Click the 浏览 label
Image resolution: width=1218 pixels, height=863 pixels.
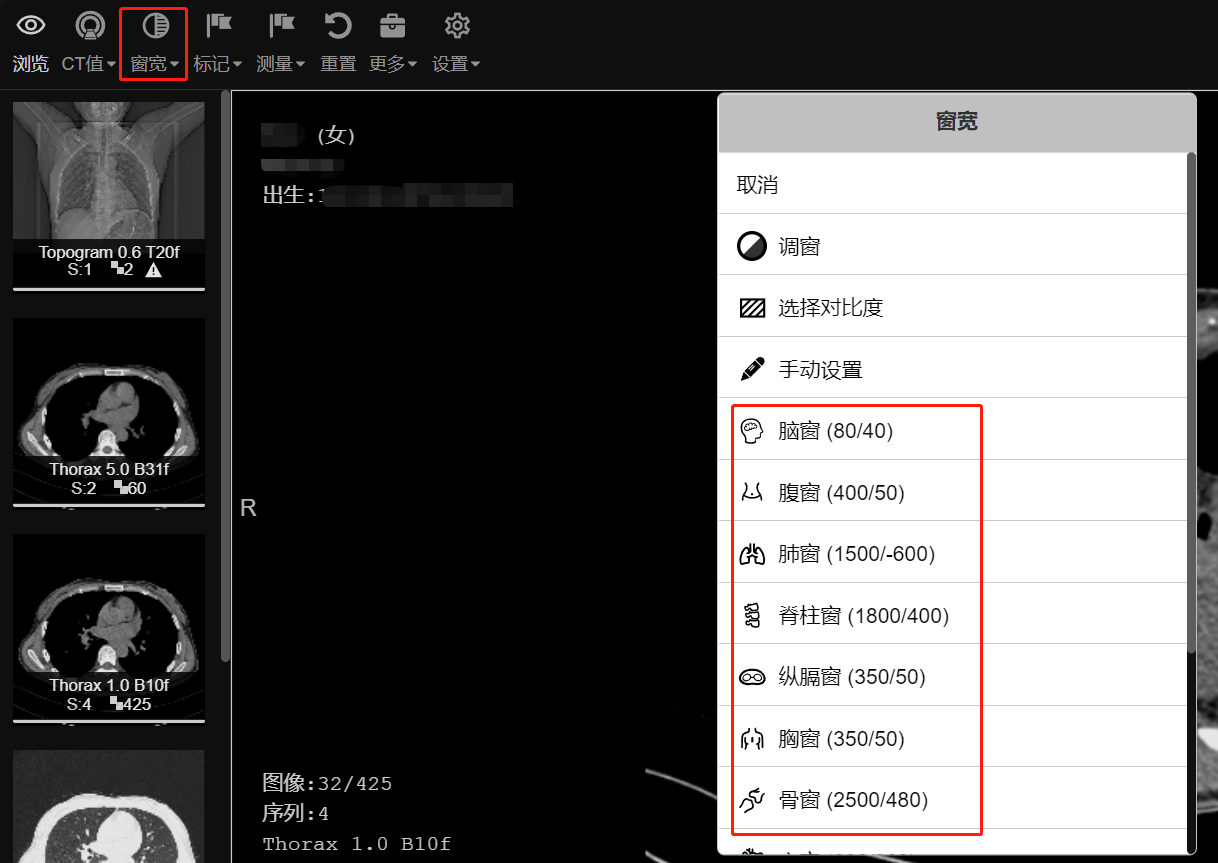click(31, 64)
